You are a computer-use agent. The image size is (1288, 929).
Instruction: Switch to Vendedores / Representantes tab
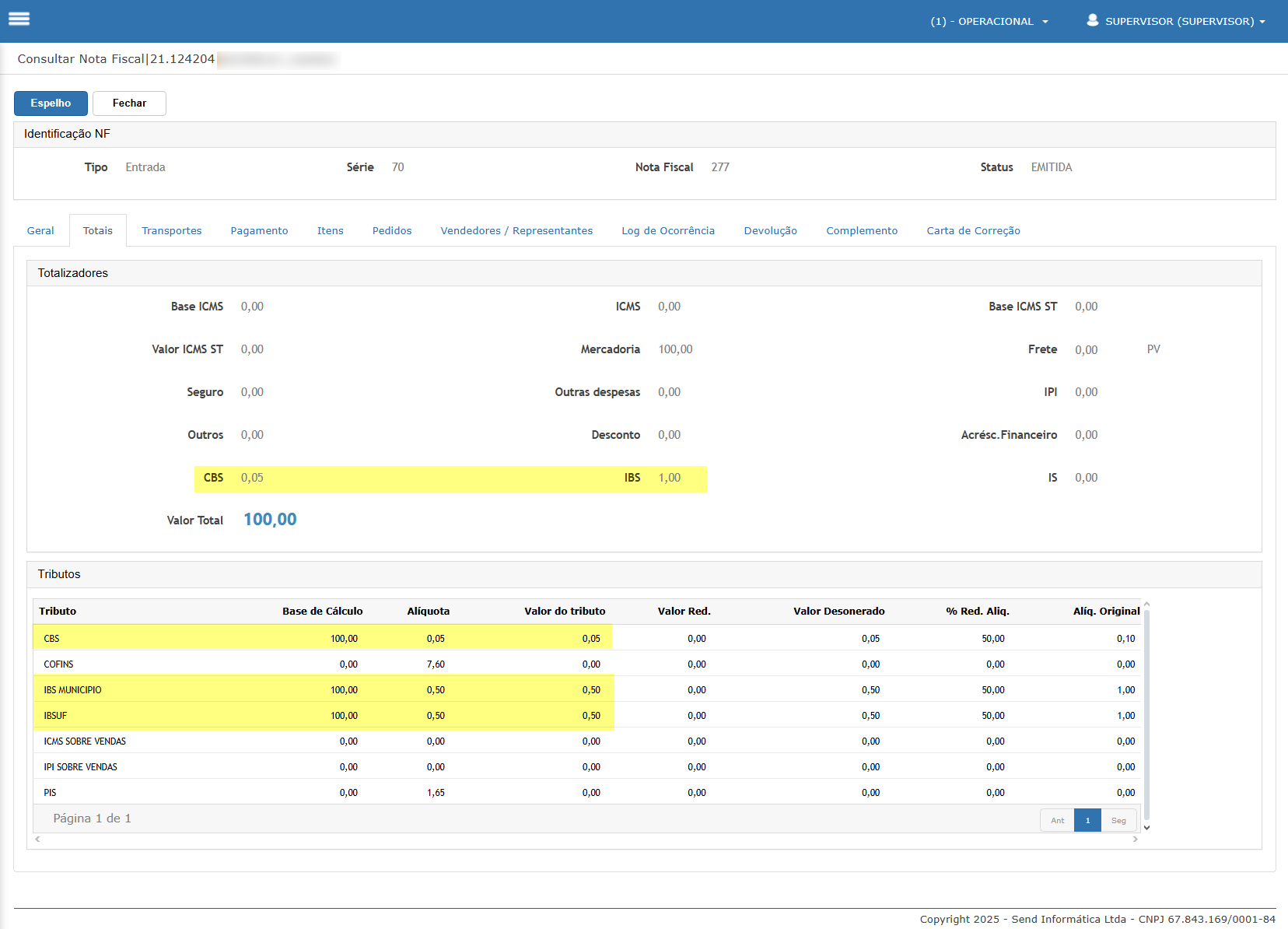[x=516, y=231]
